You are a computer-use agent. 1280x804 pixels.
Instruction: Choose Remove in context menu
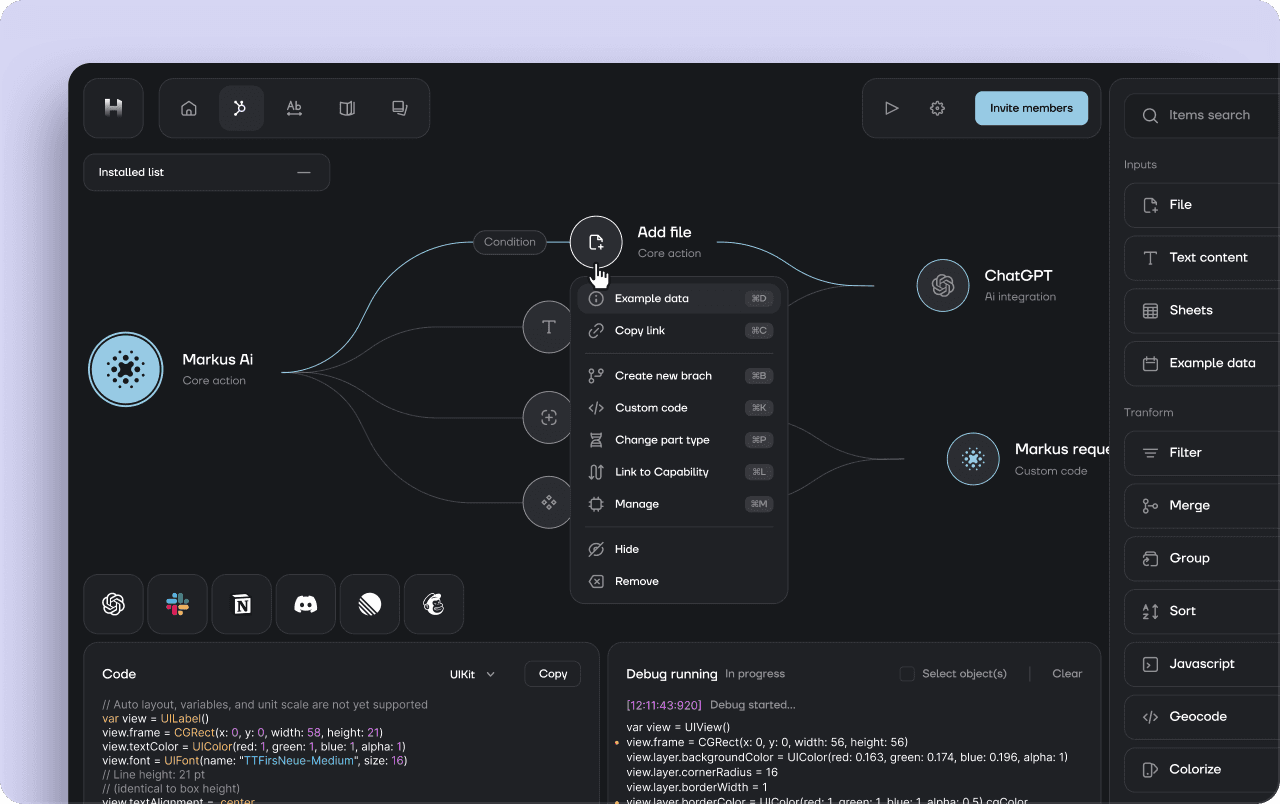(679, 581)
